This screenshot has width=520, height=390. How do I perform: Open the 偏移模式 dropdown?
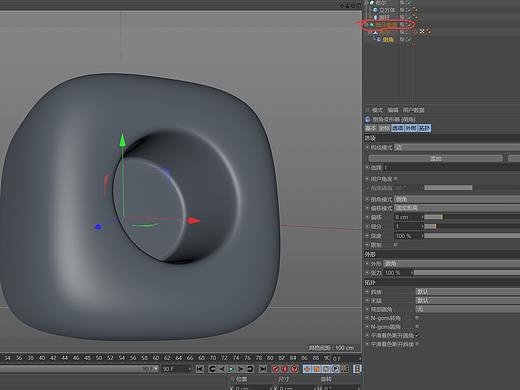tap(457, 208)
